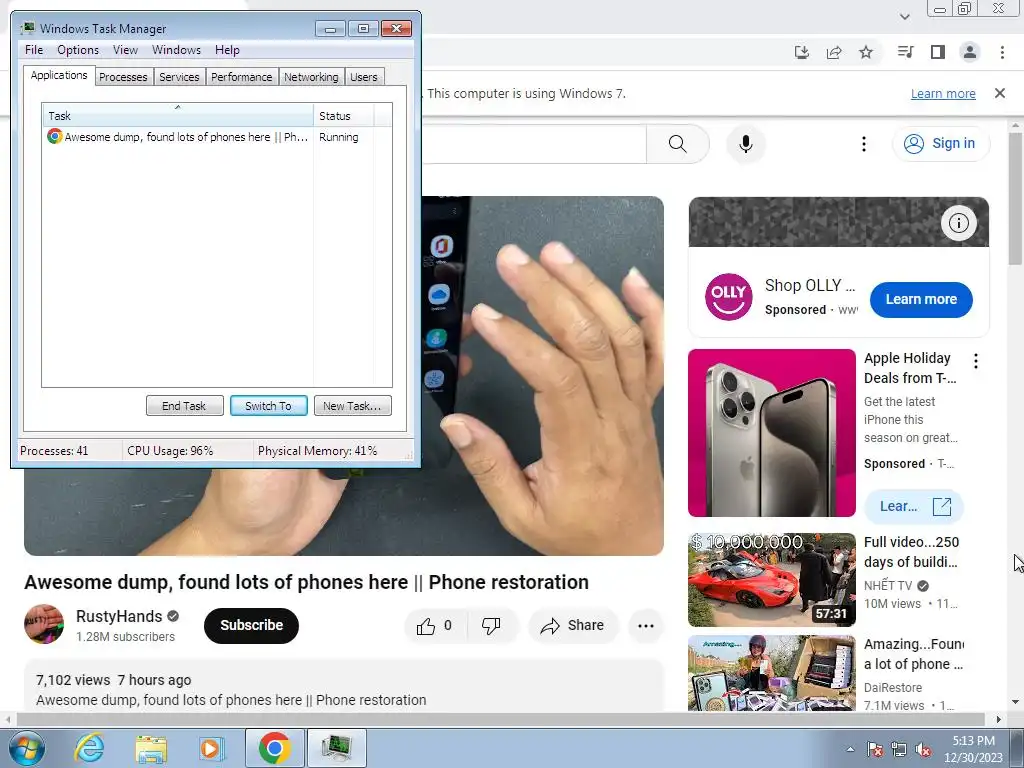Launch Internet Explorer from the taskbar
1024x768 pixels.
pyautogui.click(x=89, y=748)
